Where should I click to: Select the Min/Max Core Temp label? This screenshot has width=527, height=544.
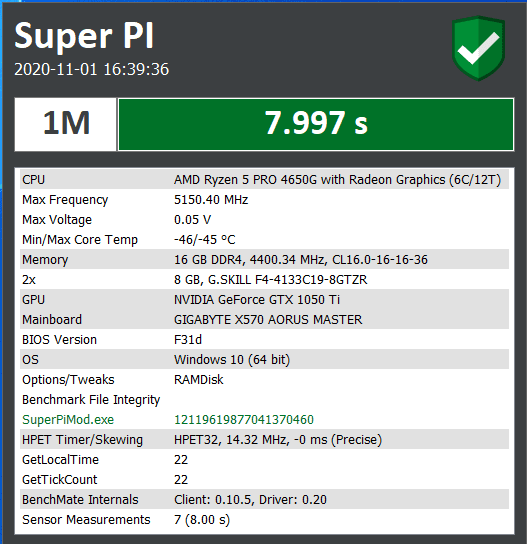80,240
